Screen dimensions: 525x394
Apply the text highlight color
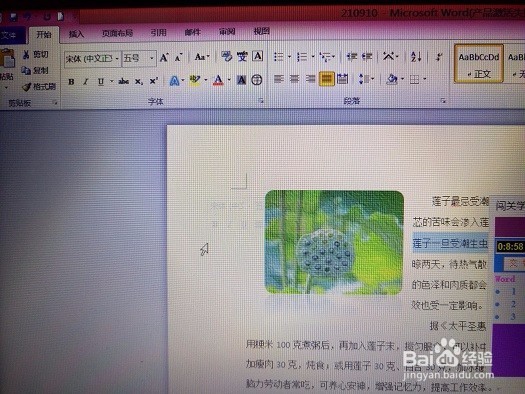pos(195,80)
